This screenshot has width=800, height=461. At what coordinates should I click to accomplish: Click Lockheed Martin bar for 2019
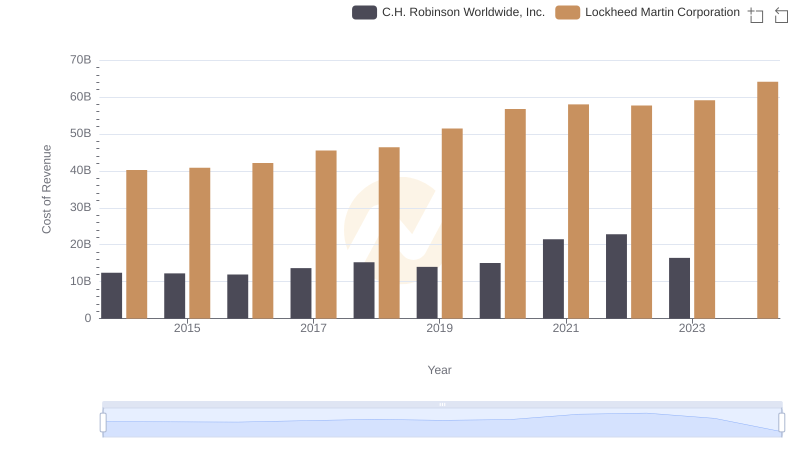tap(452, 223)
